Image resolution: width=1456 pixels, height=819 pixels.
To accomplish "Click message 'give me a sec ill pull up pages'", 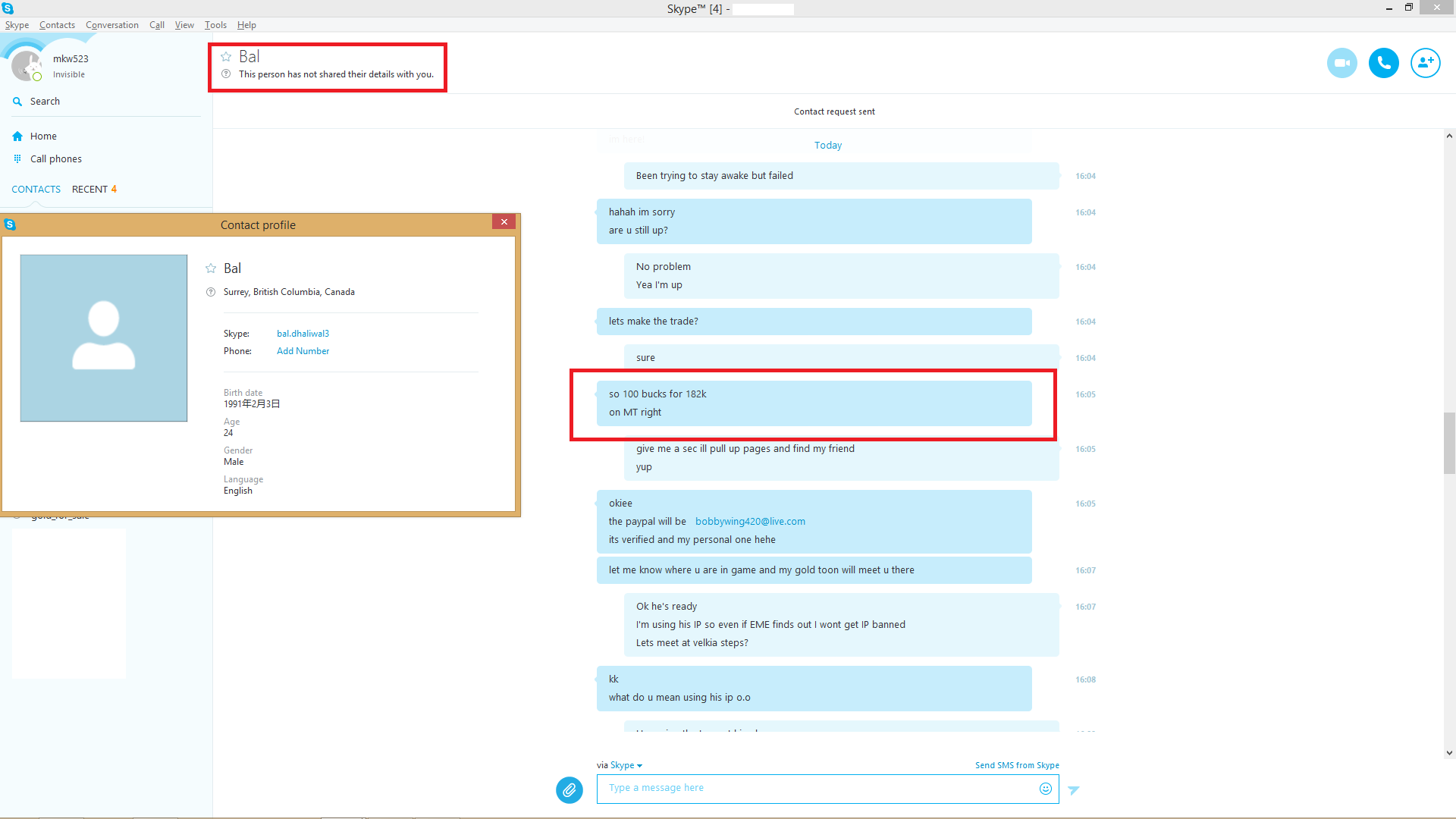I will (745, 449).
